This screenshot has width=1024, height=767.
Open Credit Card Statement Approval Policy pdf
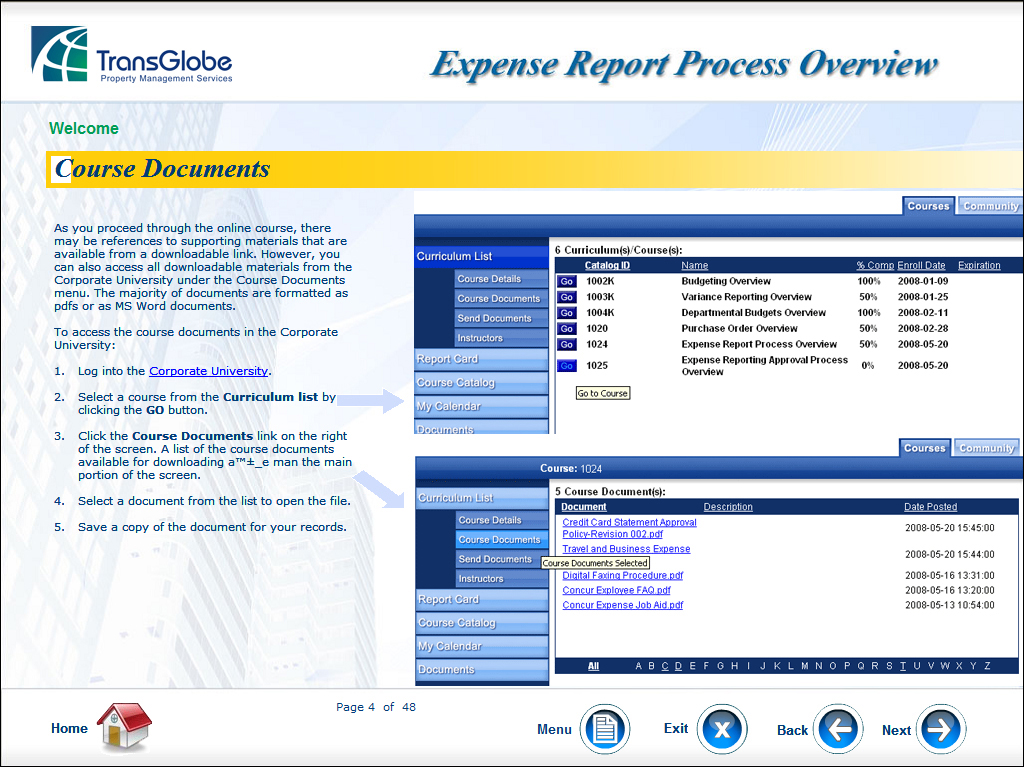coord(630,528)
